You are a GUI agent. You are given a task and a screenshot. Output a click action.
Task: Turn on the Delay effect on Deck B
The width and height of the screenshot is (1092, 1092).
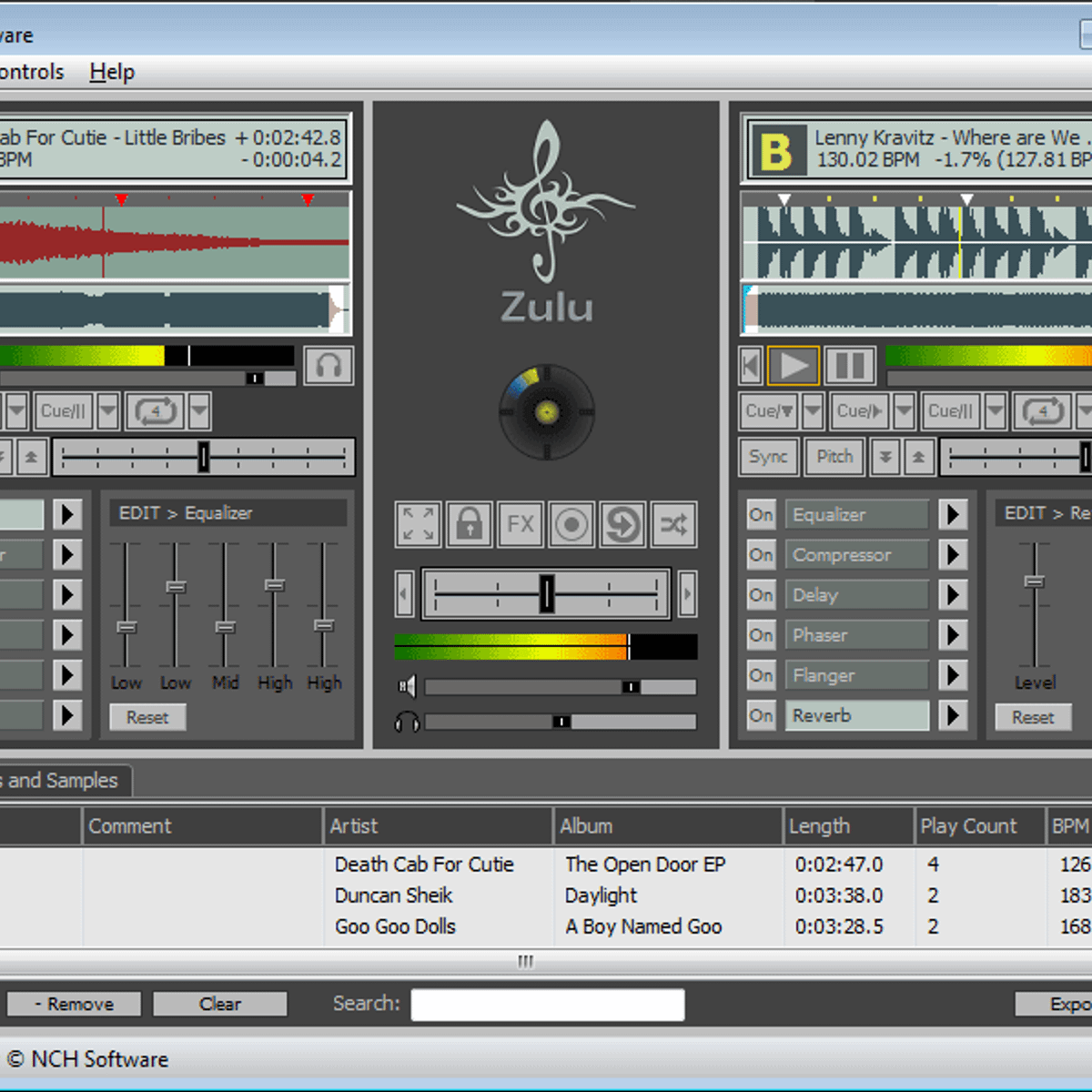[x=761, y=595]
